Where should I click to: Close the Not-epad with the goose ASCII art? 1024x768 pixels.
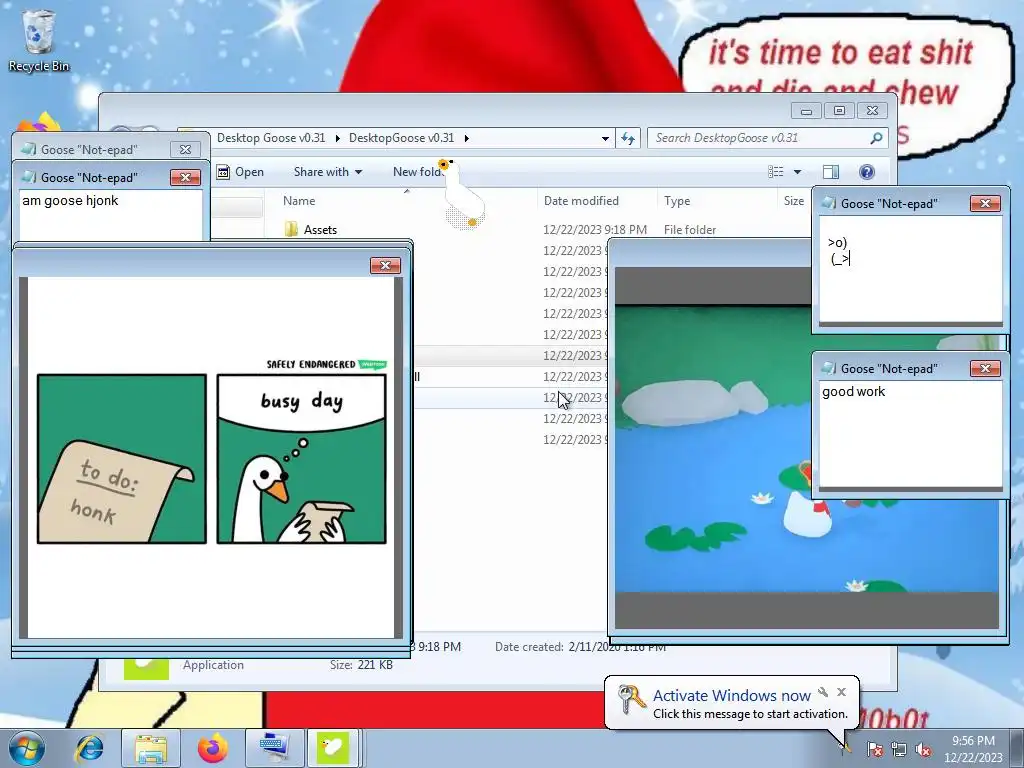tap(985, 204)
